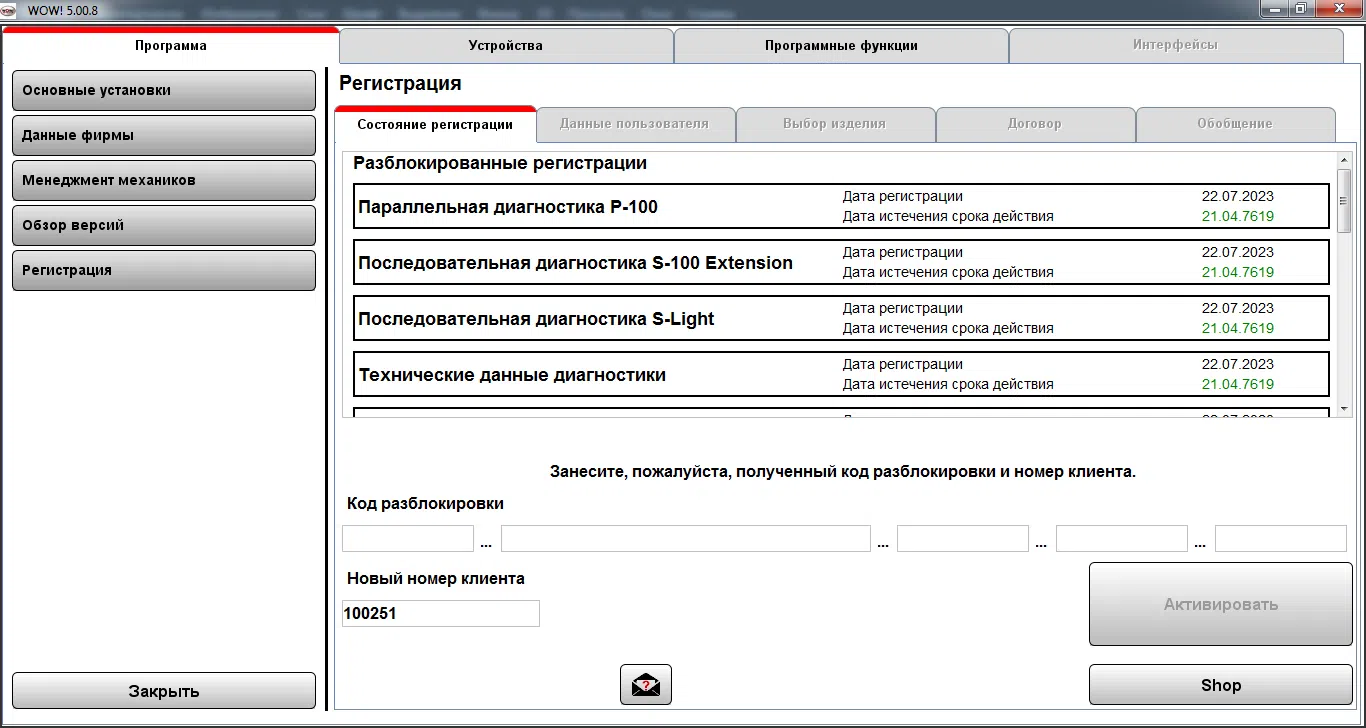This screenshot has height=728, width=1366.
Task: Select Данные фирмы in the sidebar
Action: [163, 135]
